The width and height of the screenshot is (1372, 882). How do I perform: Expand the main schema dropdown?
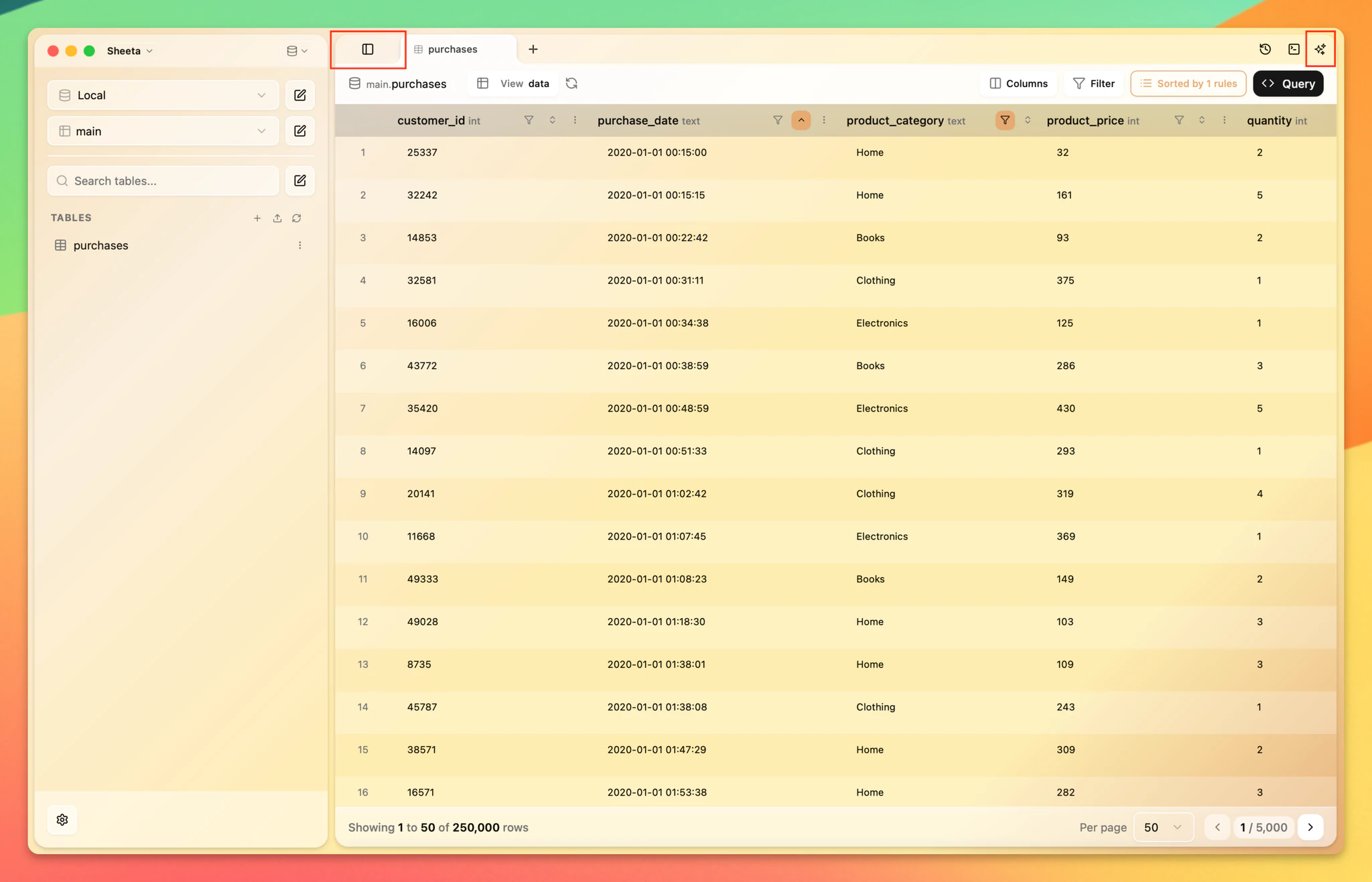pyautogui.click(x=163, y=131)
